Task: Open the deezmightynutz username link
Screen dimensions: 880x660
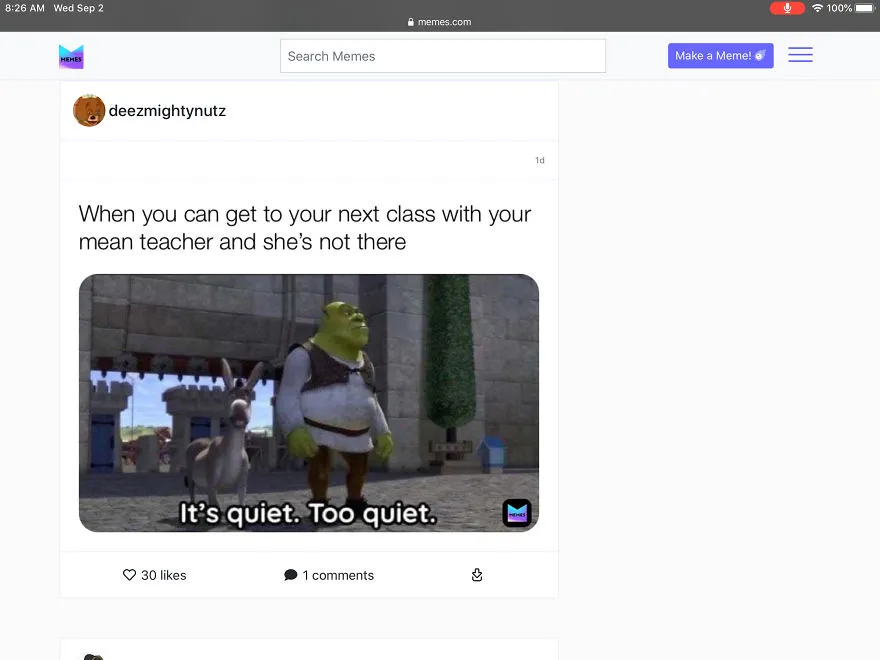Action: point(167,111)
